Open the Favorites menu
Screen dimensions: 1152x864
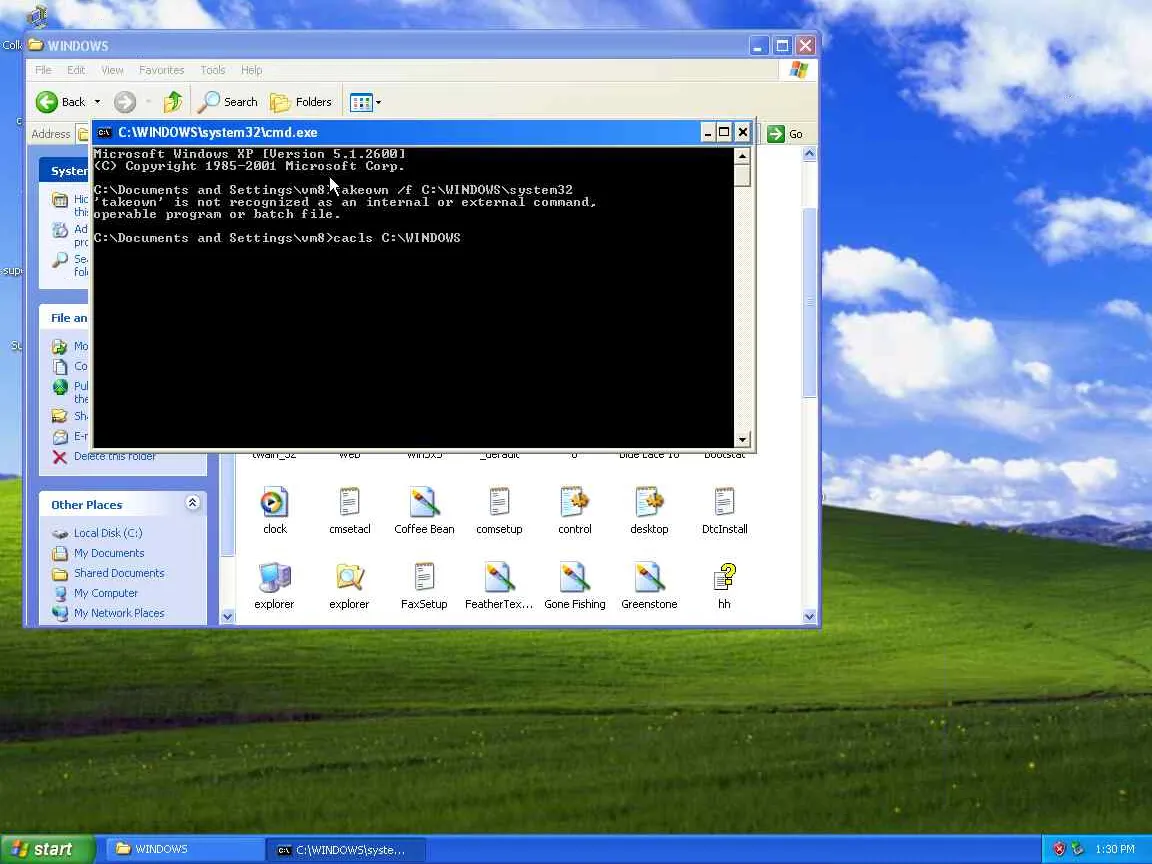[162, 70]
